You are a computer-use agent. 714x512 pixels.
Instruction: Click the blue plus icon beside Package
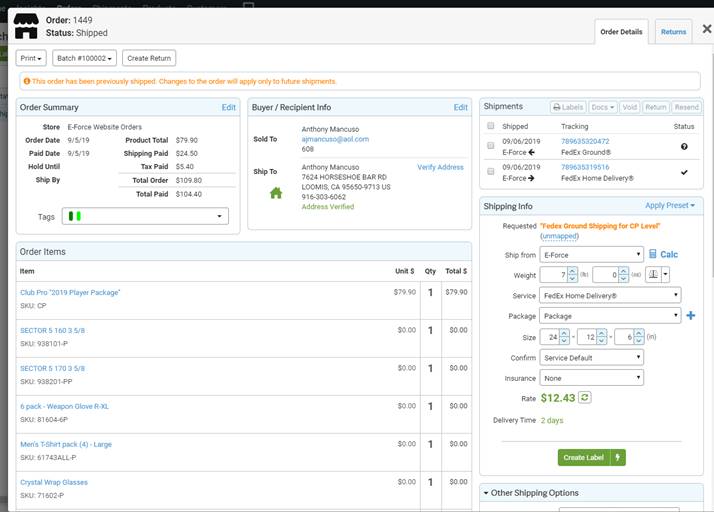click(691, 316)
